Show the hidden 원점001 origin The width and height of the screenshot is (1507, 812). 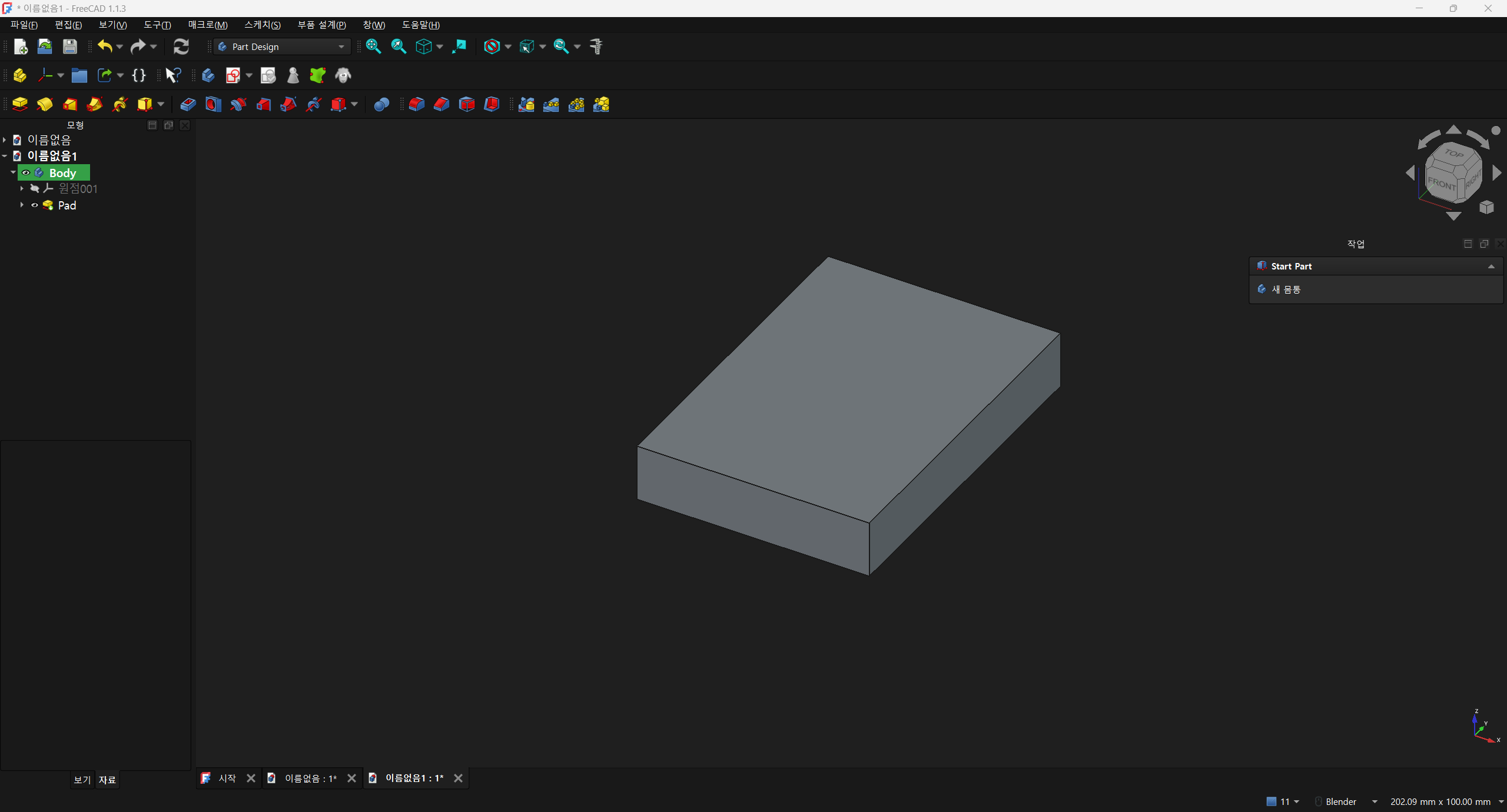pyautogui.click(x=35, y=189)
